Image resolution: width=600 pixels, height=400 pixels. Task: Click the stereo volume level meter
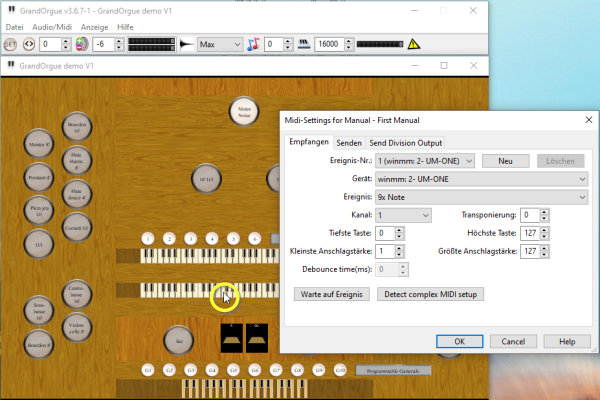152,44
